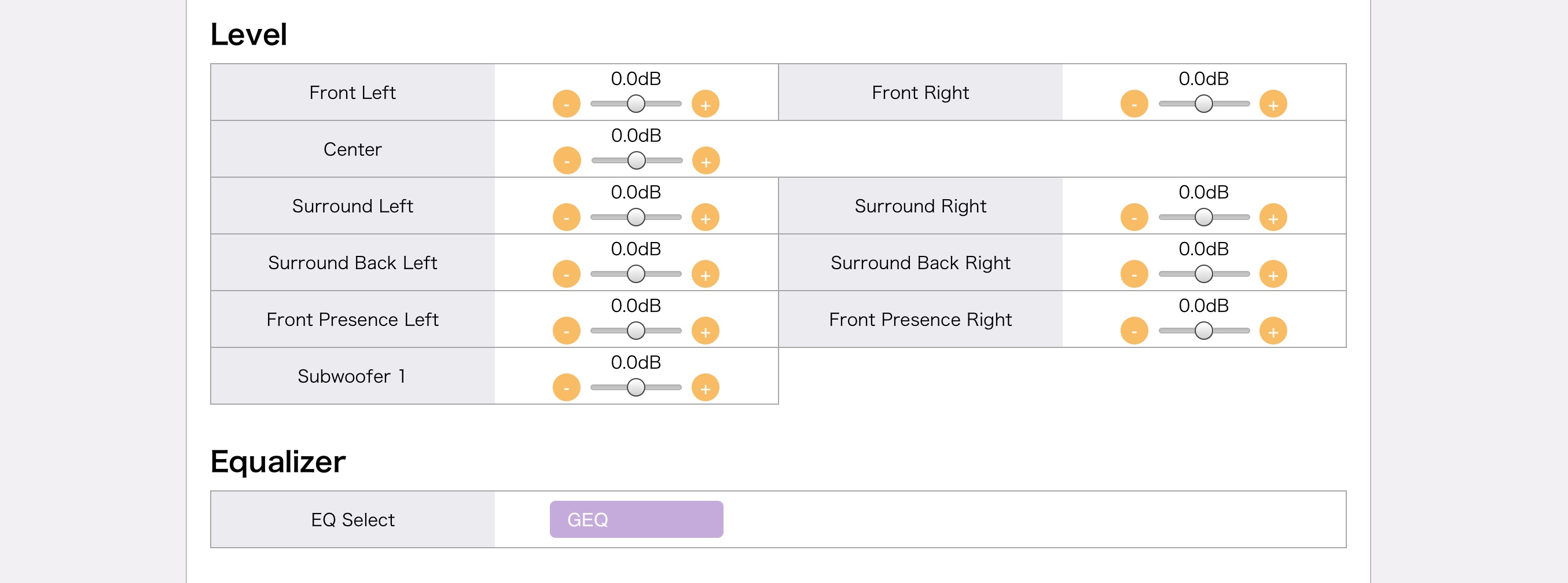
Task: Decrease Surround Left level with minus button
Action: point(566,217)
